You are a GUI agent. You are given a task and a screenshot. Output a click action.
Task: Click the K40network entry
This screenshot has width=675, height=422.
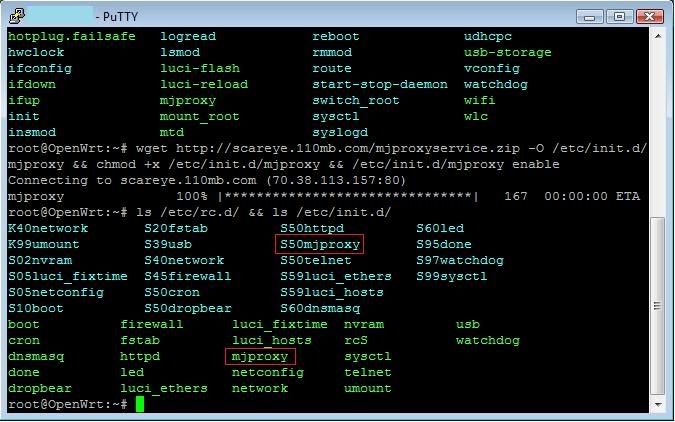pos(48,228)
